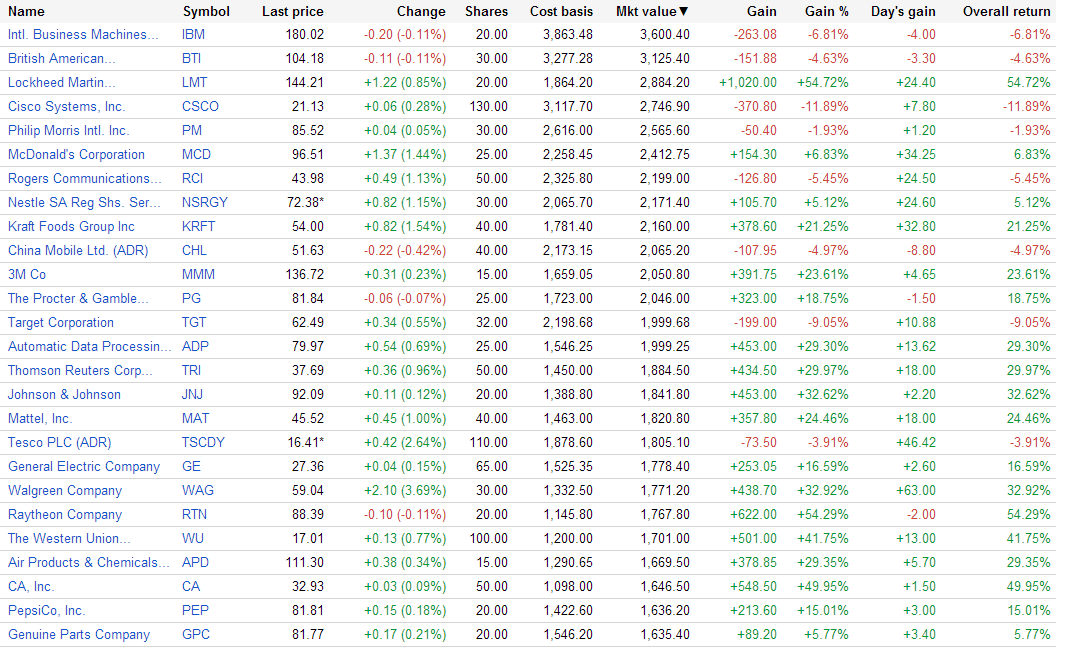Open The Procter & Gamble link
This screenshot has height=648, width=1066.
(x=78, y=299)
